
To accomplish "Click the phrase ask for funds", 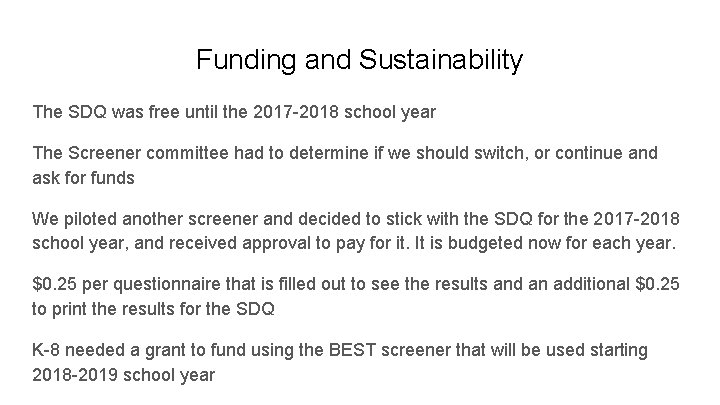I will [x=83, y=178].
